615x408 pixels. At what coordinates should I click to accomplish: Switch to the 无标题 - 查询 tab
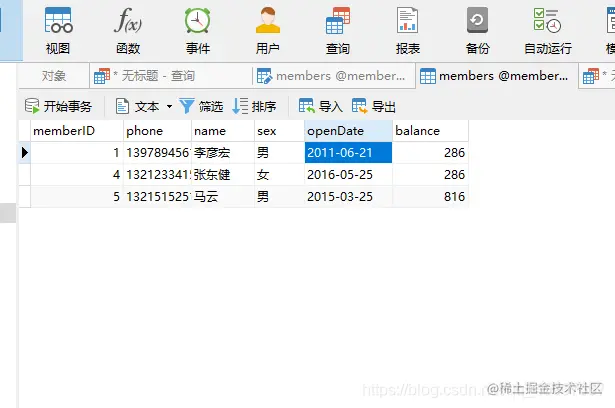(x=171, y=76)
